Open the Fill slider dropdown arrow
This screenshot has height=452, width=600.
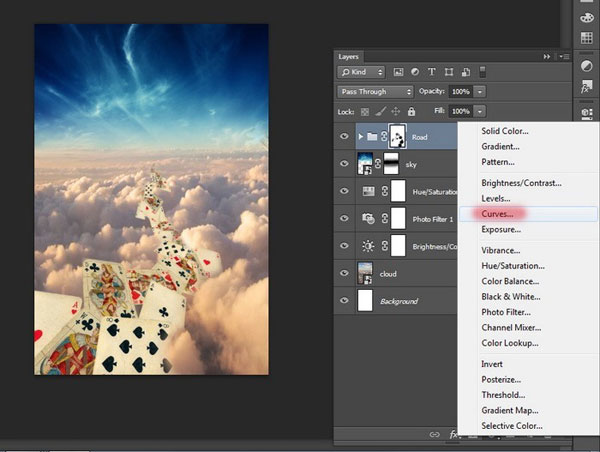tap(479, 111)
